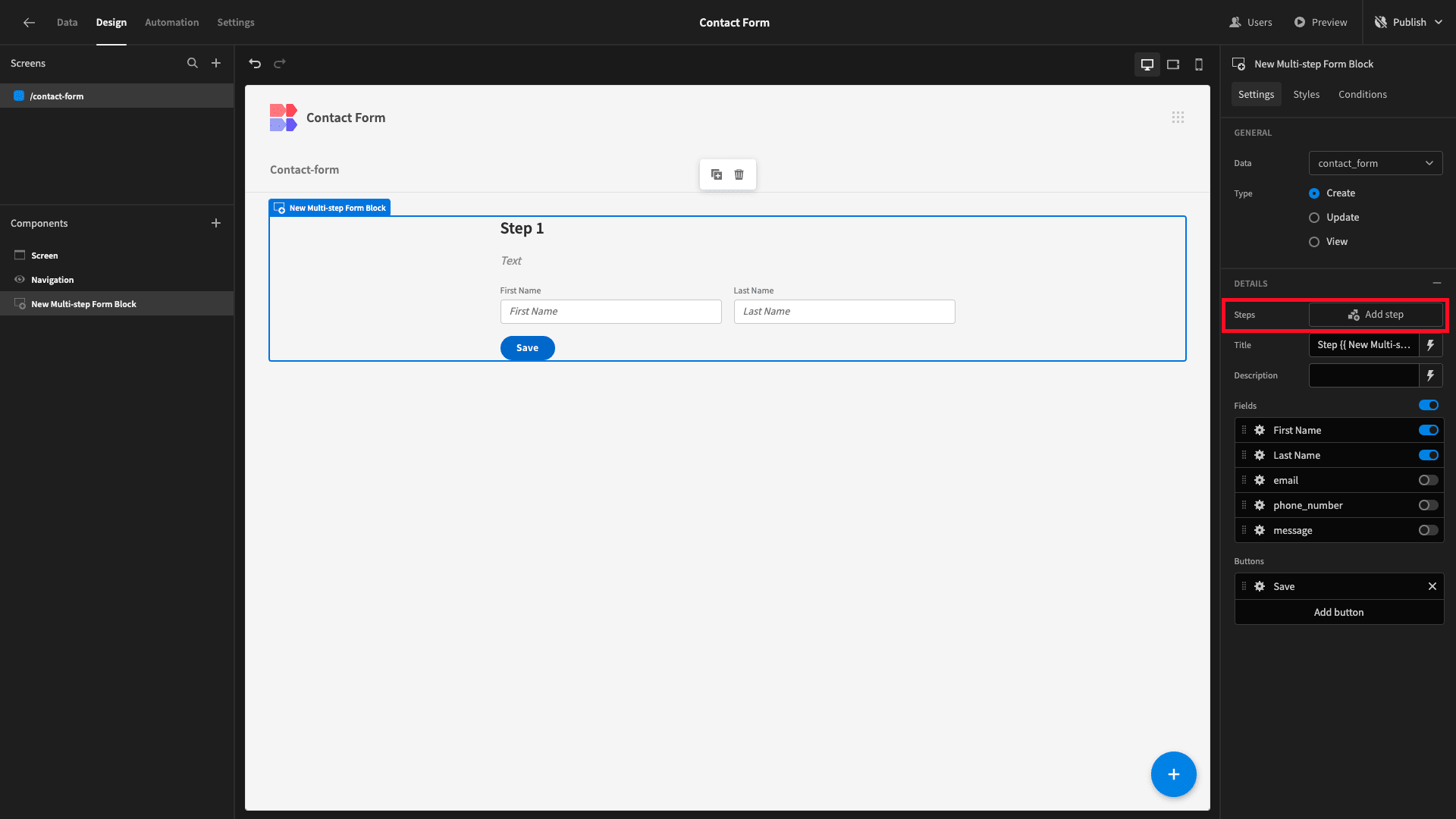Open the Publish dropdown

click(1408, 23)
